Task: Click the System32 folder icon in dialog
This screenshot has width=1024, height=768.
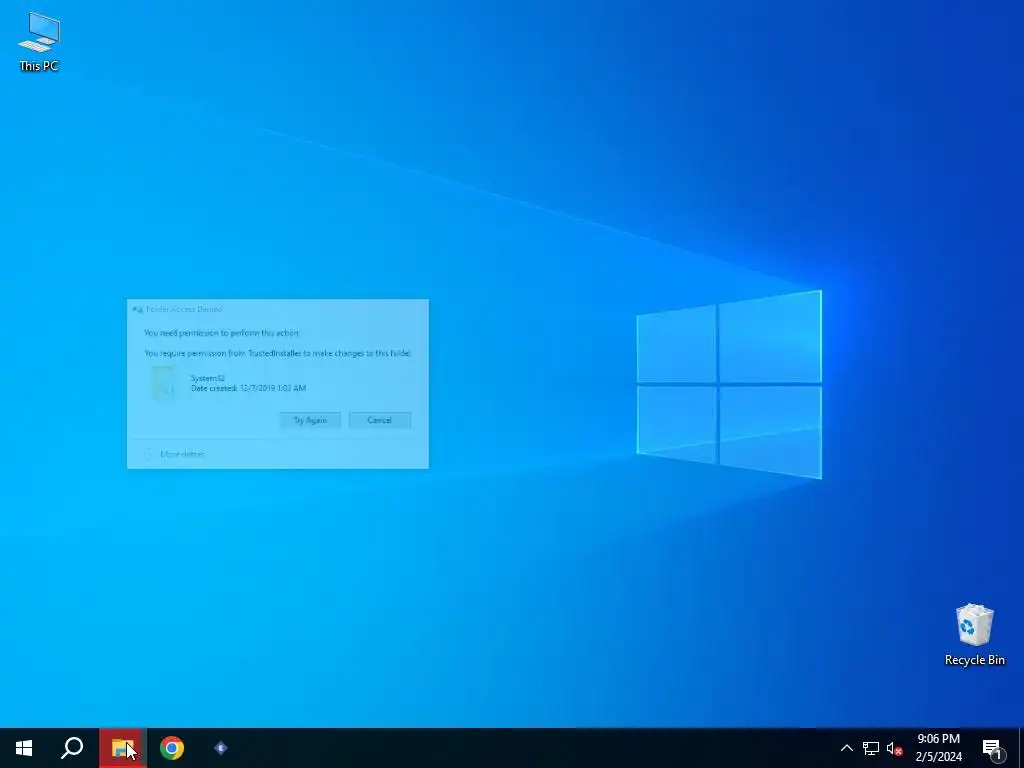Action: click(165, 383)
